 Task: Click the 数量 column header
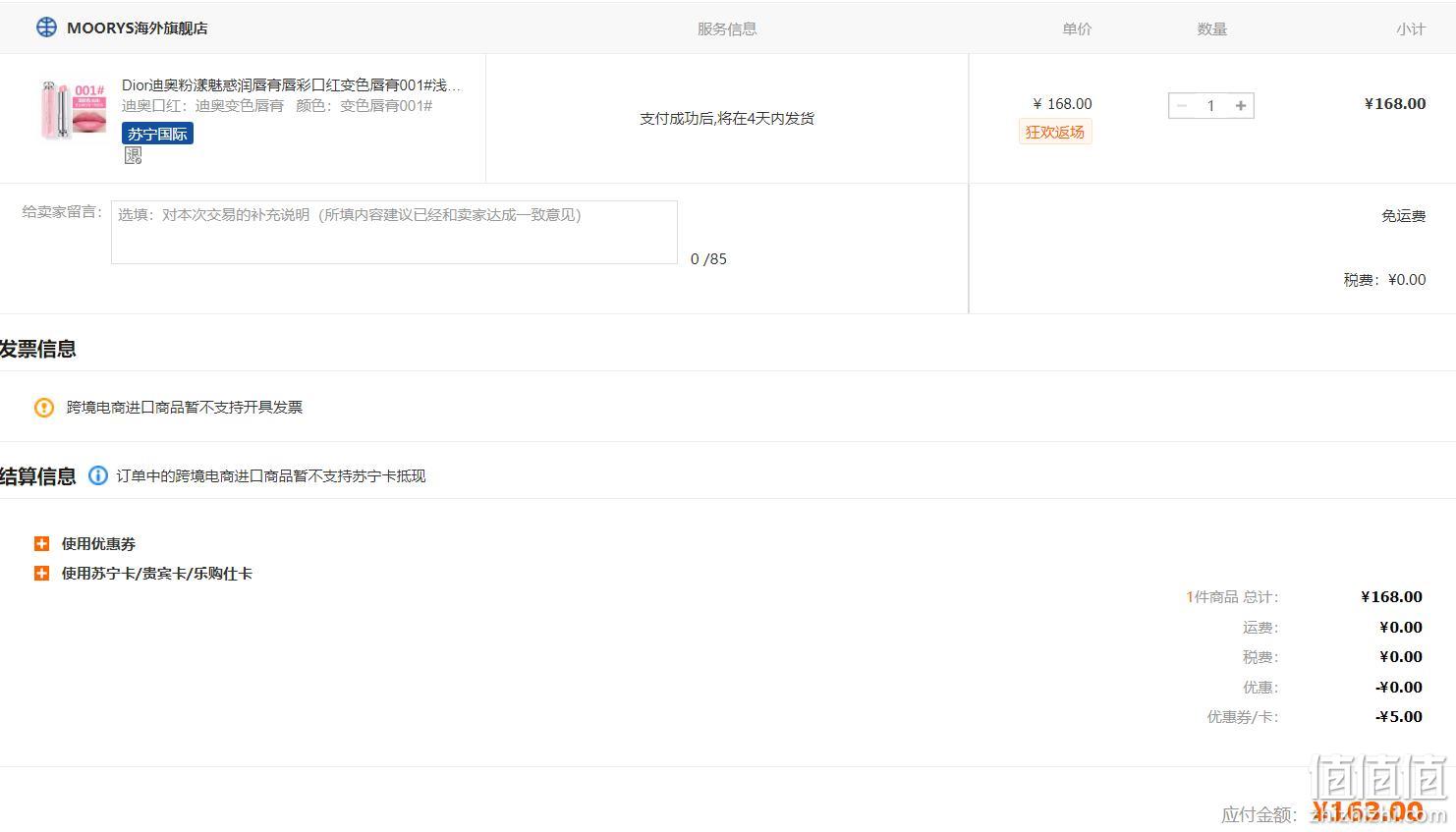coord(1211,29)
